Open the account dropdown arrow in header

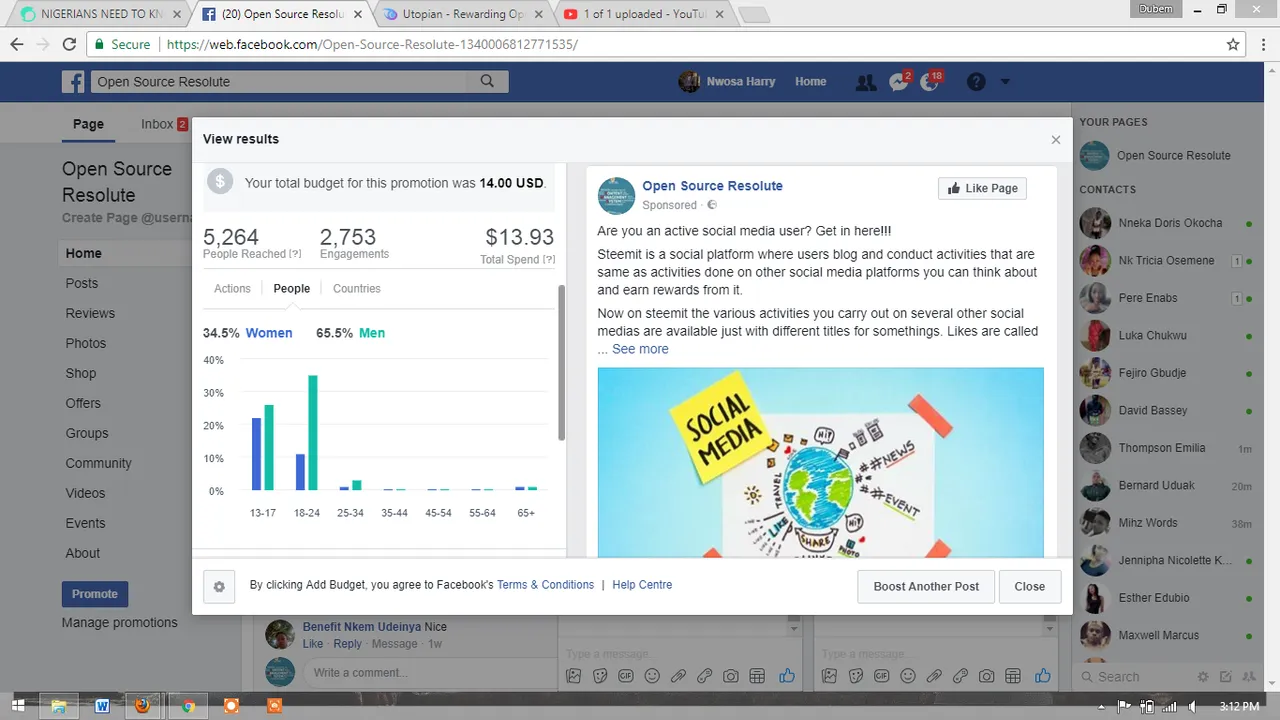click(1005, 82)
